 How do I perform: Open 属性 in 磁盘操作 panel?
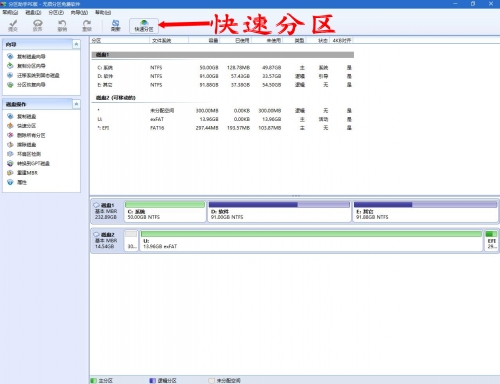[x=17, y=182]
